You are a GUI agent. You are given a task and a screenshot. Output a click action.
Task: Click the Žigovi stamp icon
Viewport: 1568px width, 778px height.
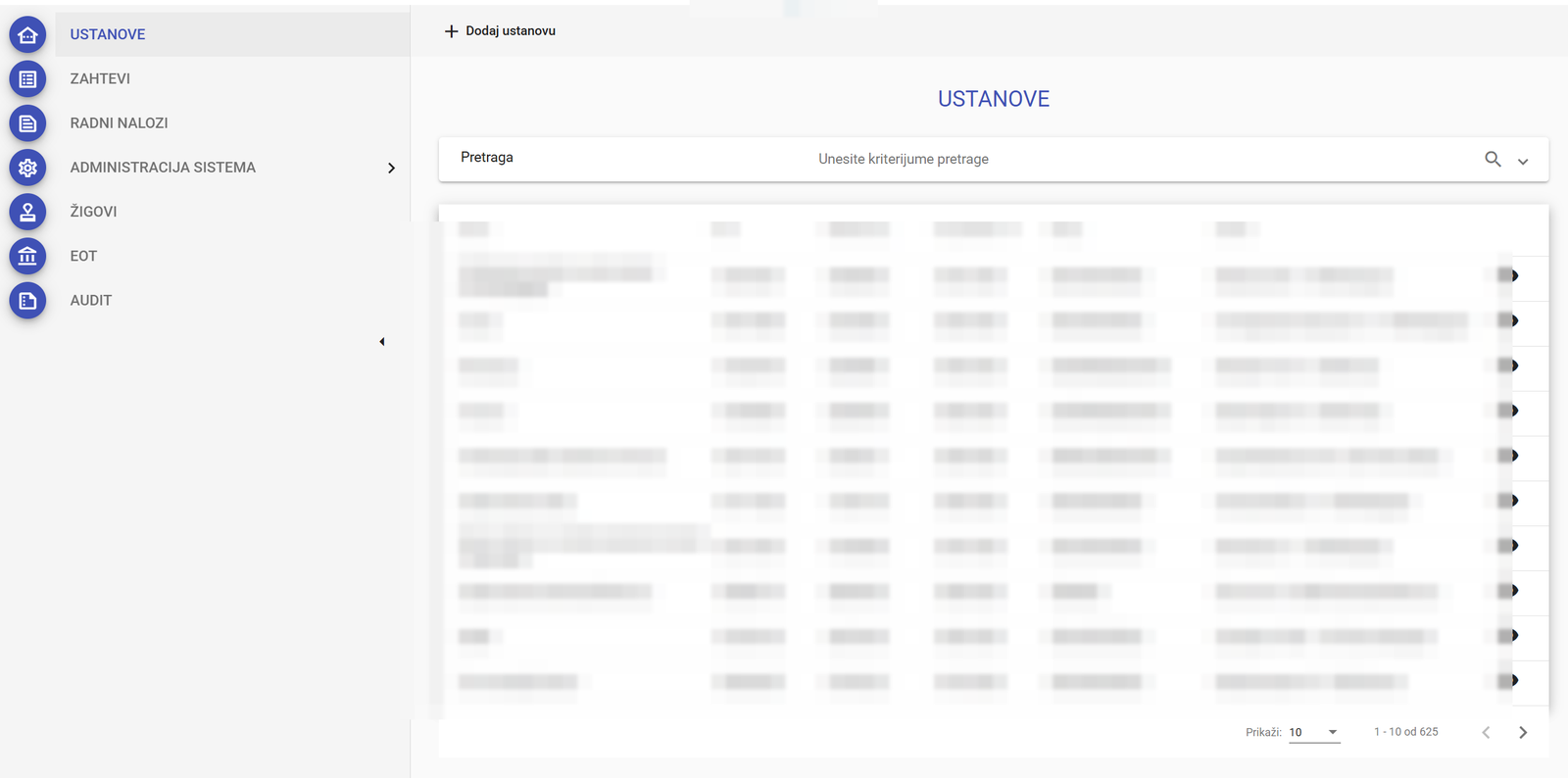click(27, 212)
